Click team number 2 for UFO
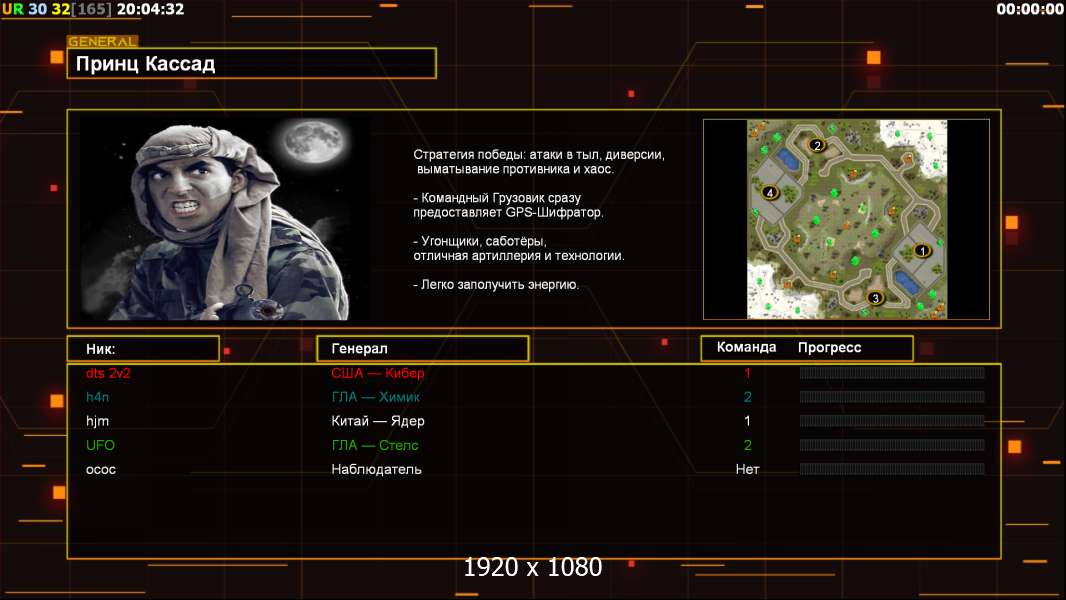The height and width of the screenshot is (600, 1066). click(x=747, y=445)
